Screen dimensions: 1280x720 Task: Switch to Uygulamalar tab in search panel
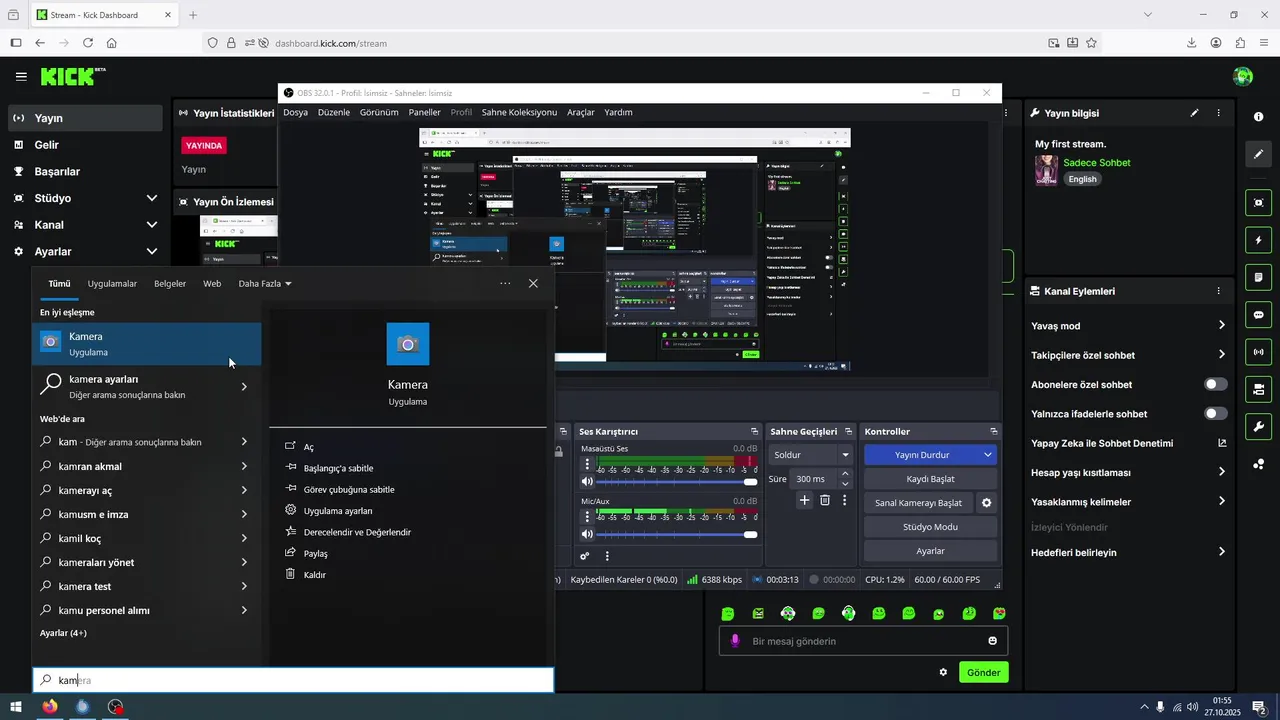(112, 284)
